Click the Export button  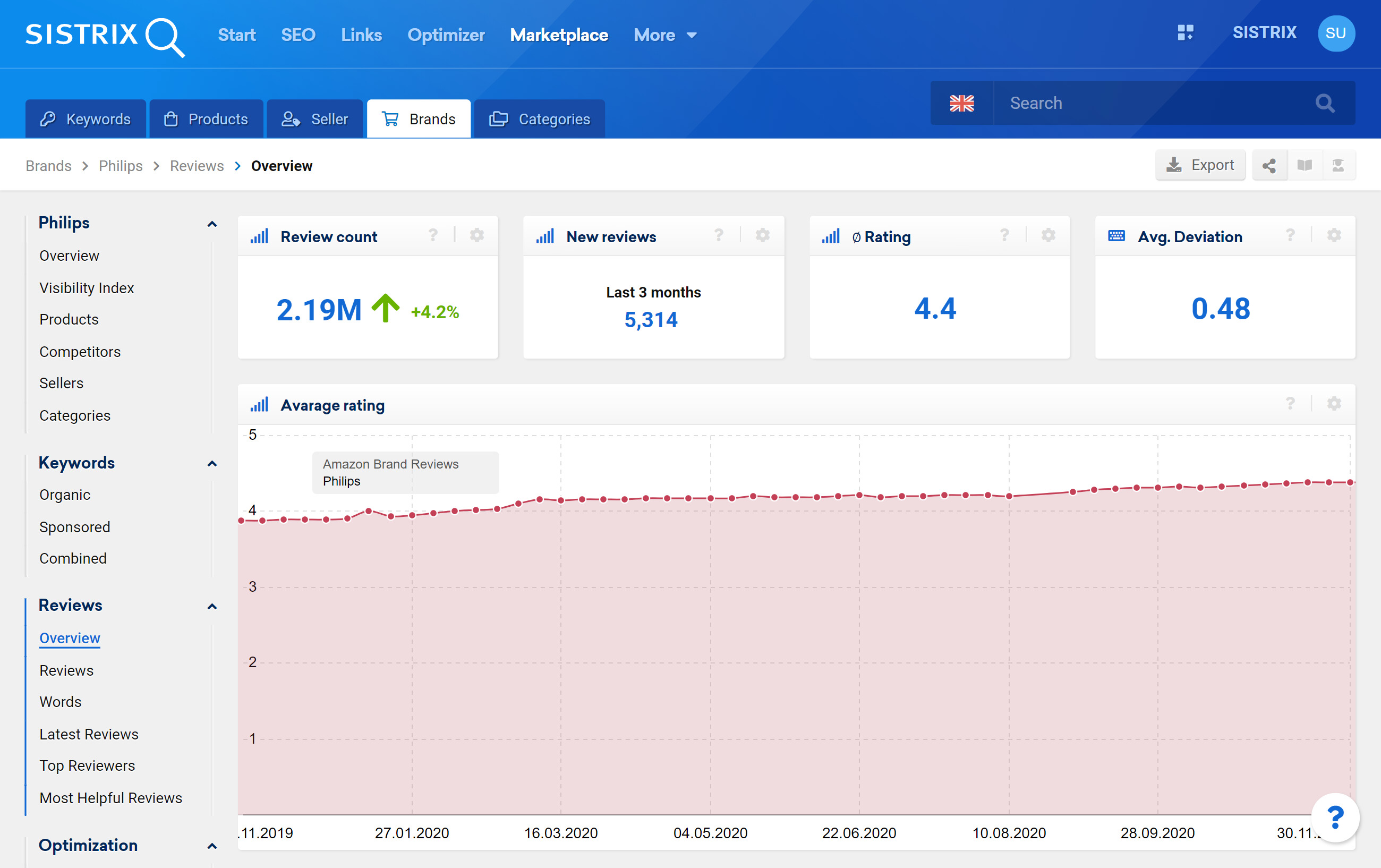(x=1200, y=165)
